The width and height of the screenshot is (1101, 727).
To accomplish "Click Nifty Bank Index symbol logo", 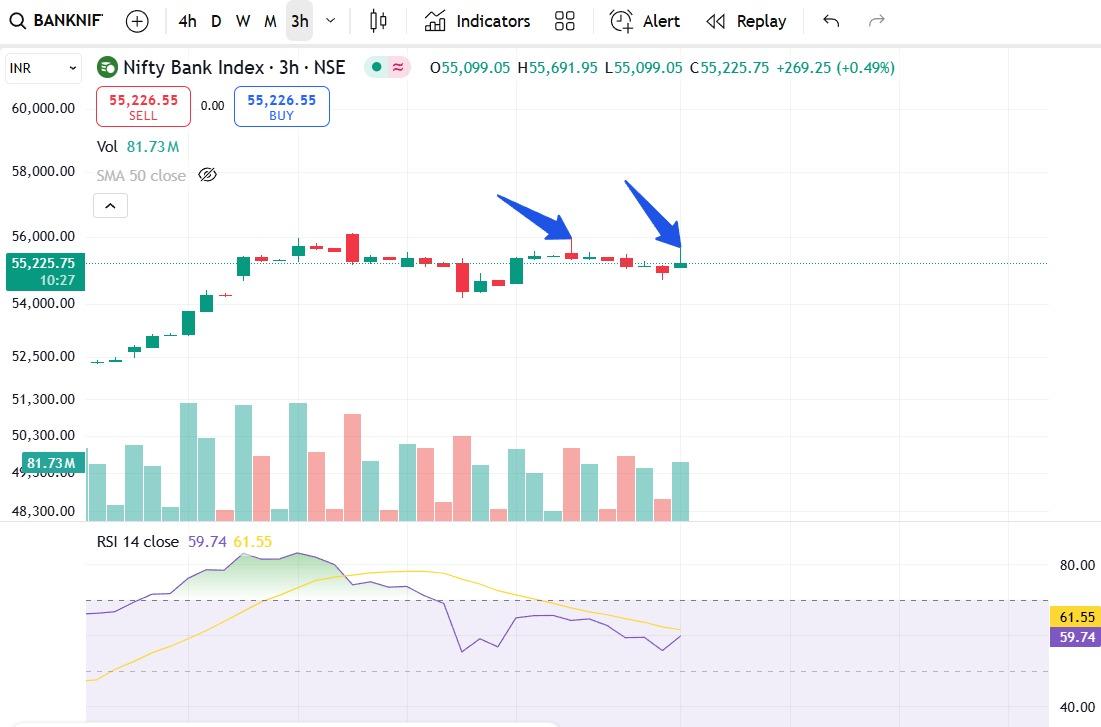I will click(x=107, y=67).
